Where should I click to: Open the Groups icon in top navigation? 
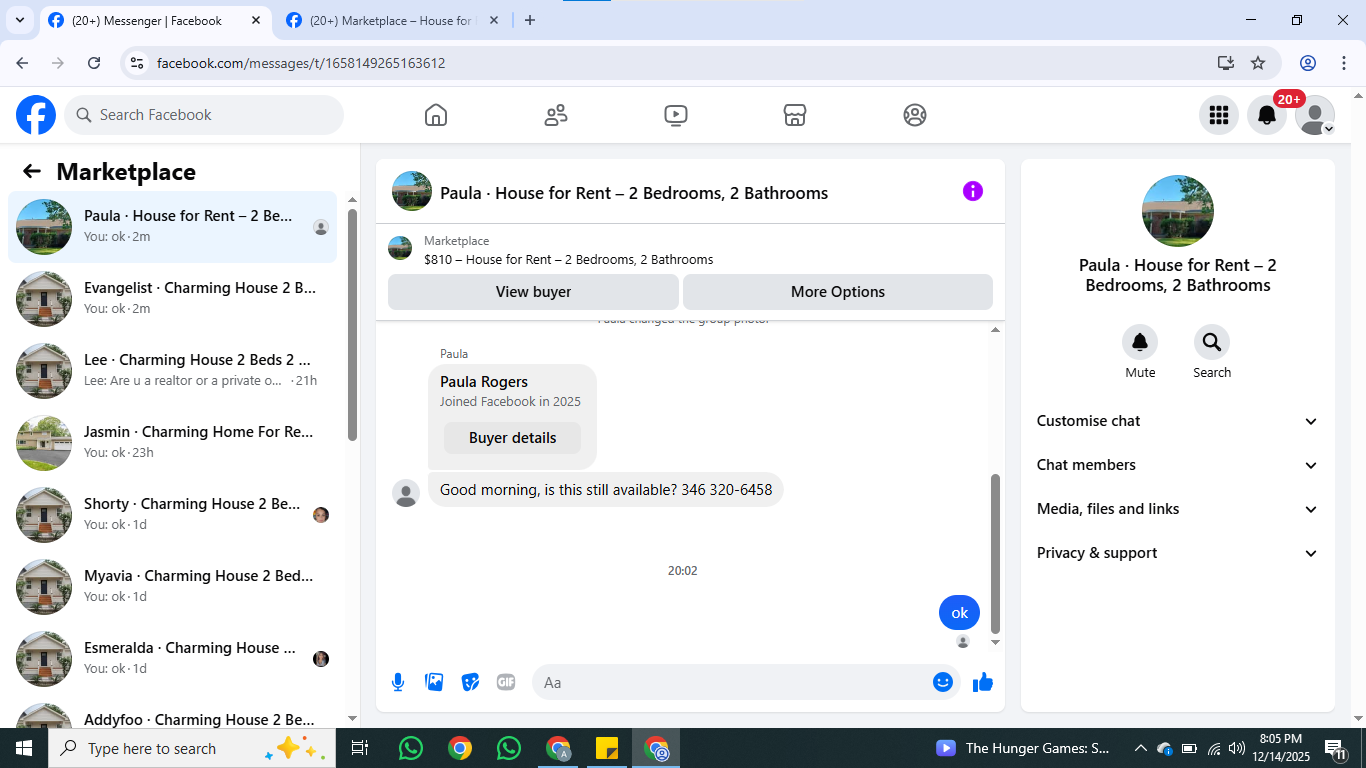point(915,115)
